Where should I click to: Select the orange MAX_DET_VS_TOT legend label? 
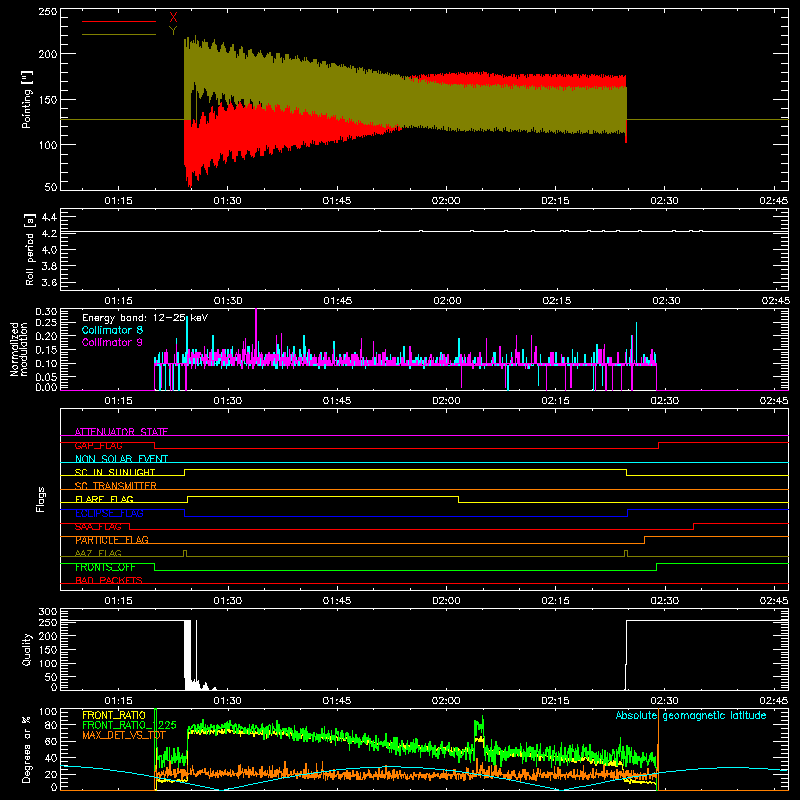tap(124, 735)
